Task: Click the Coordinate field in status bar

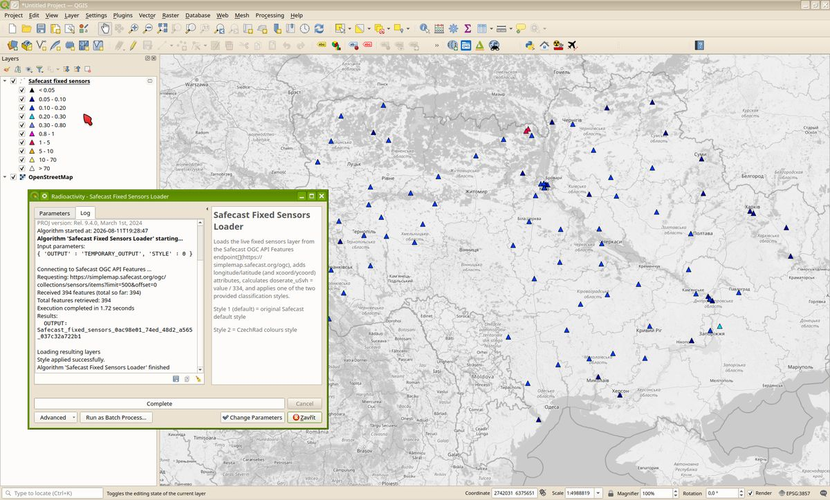Action: click(x=514, y=493)
